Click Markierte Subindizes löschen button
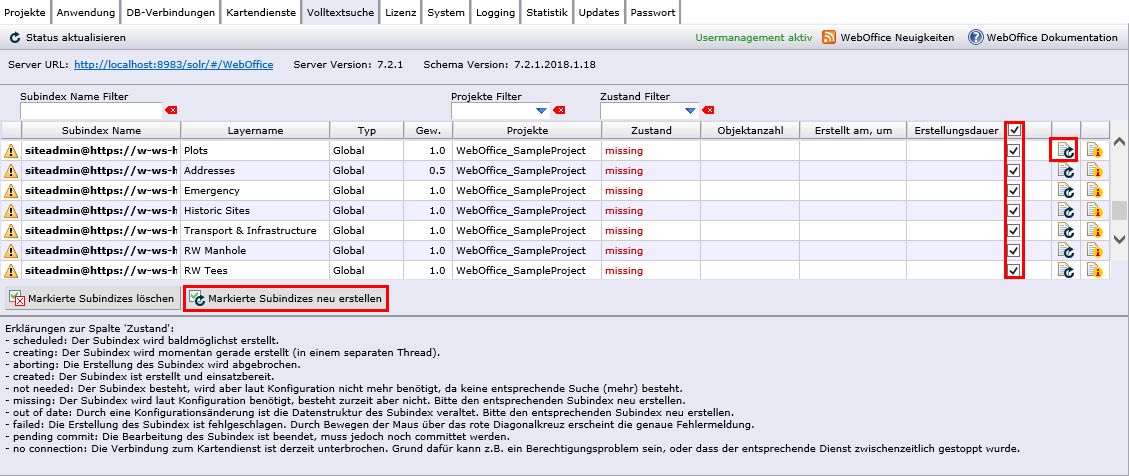The height and width of the screenshot is (476, 1129). click(91, 298)
